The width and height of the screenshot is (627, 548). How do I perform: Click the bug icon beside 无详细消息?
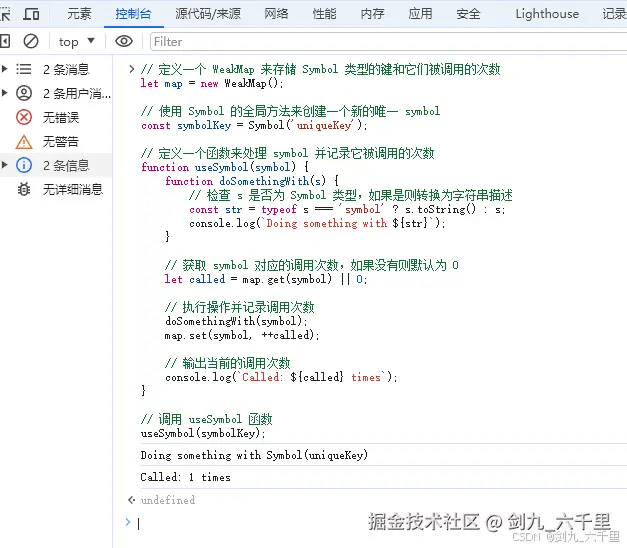pyautogui.click(x=24, y=189)
